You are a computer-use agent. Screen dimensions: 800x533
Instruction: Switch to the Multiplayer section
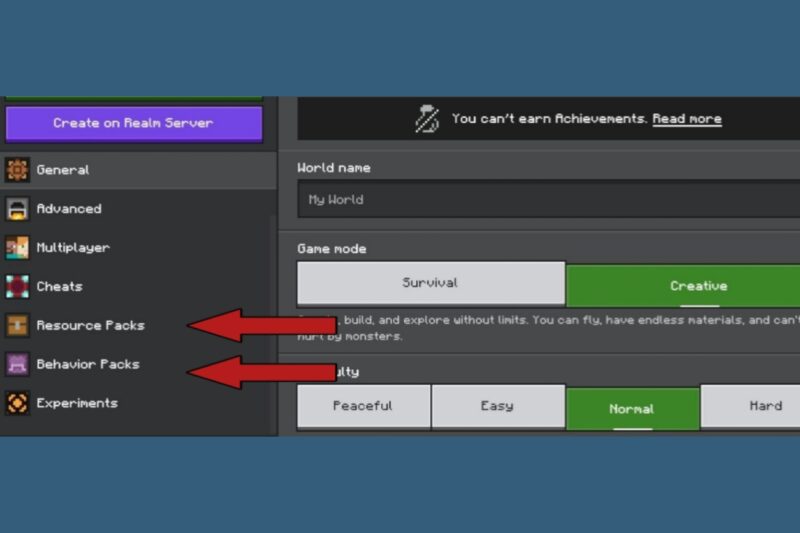coord(138,248)
